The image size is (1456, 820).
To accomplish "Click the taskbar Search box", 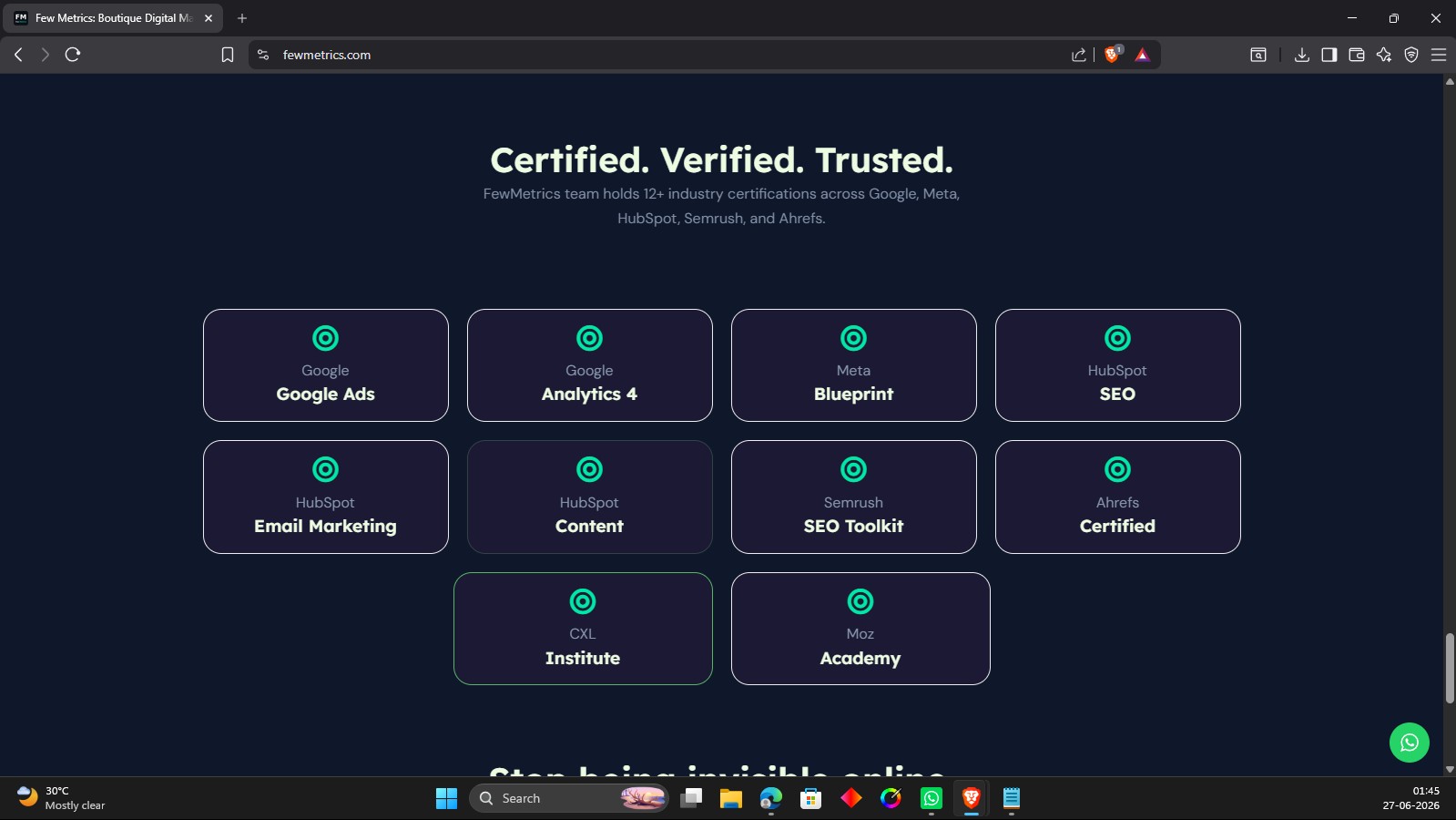I will (x=569, y=798).
